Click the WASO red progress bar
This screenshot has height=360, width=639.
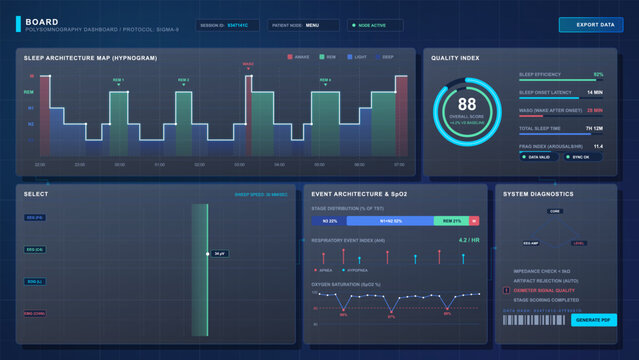pyautogui.click(x=561, y=116)
